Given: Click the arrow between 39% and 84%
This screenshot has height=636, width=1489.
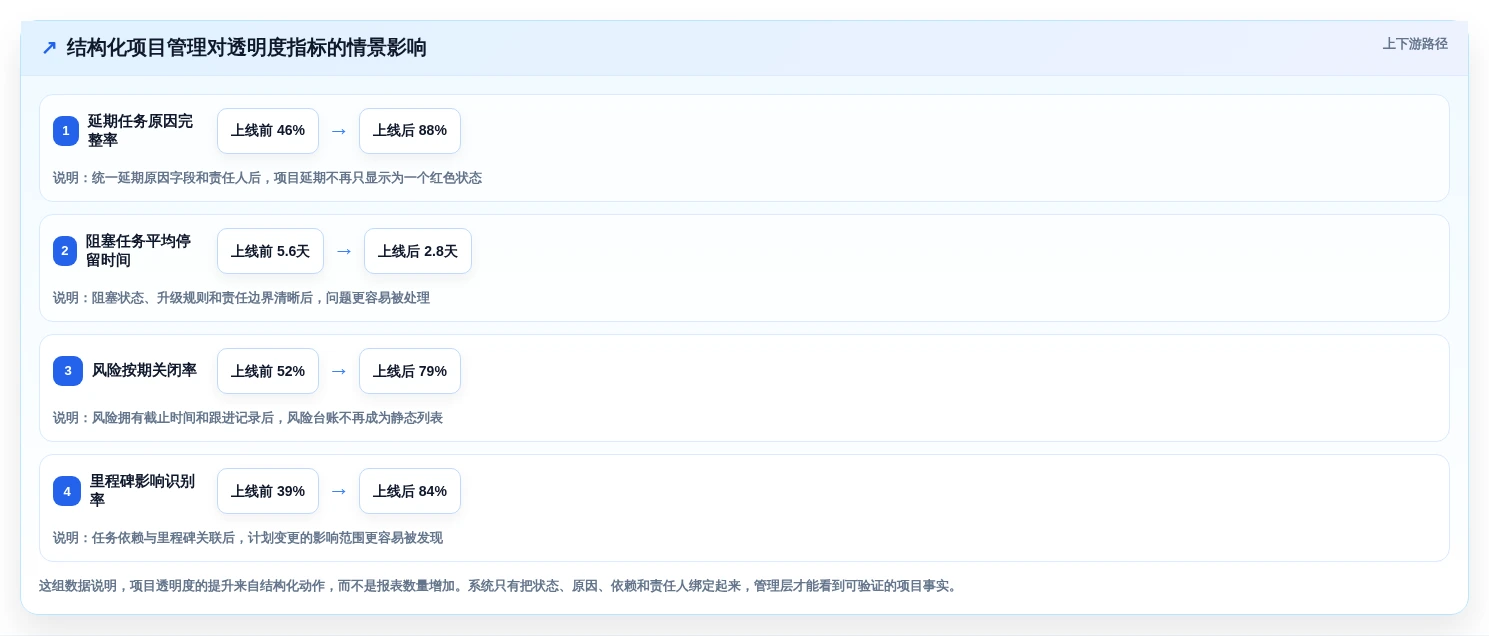Looking at the screenshot, I should 339,491.
